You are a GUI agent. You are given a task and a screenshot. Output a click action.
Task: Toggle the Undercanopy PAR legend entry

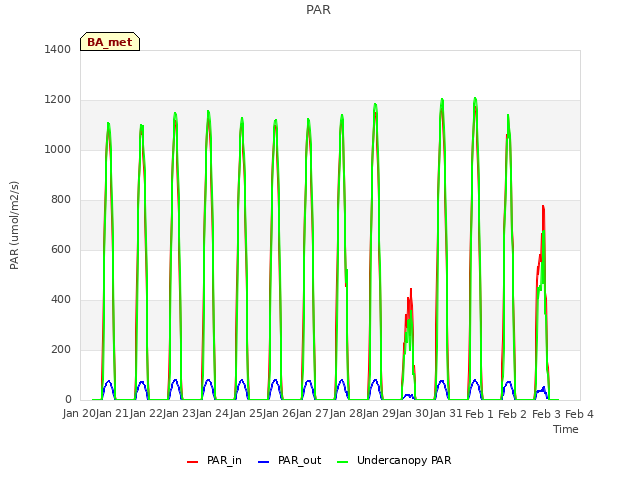point(394,460)
